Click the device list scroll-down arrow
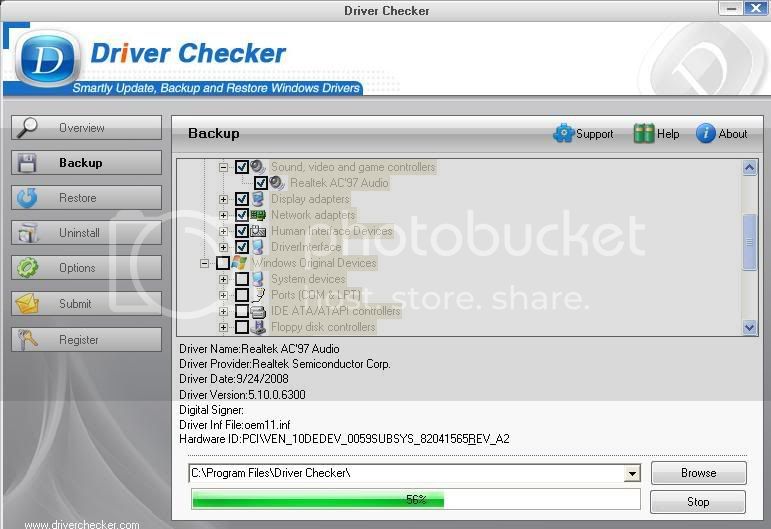 pos(749,327)
